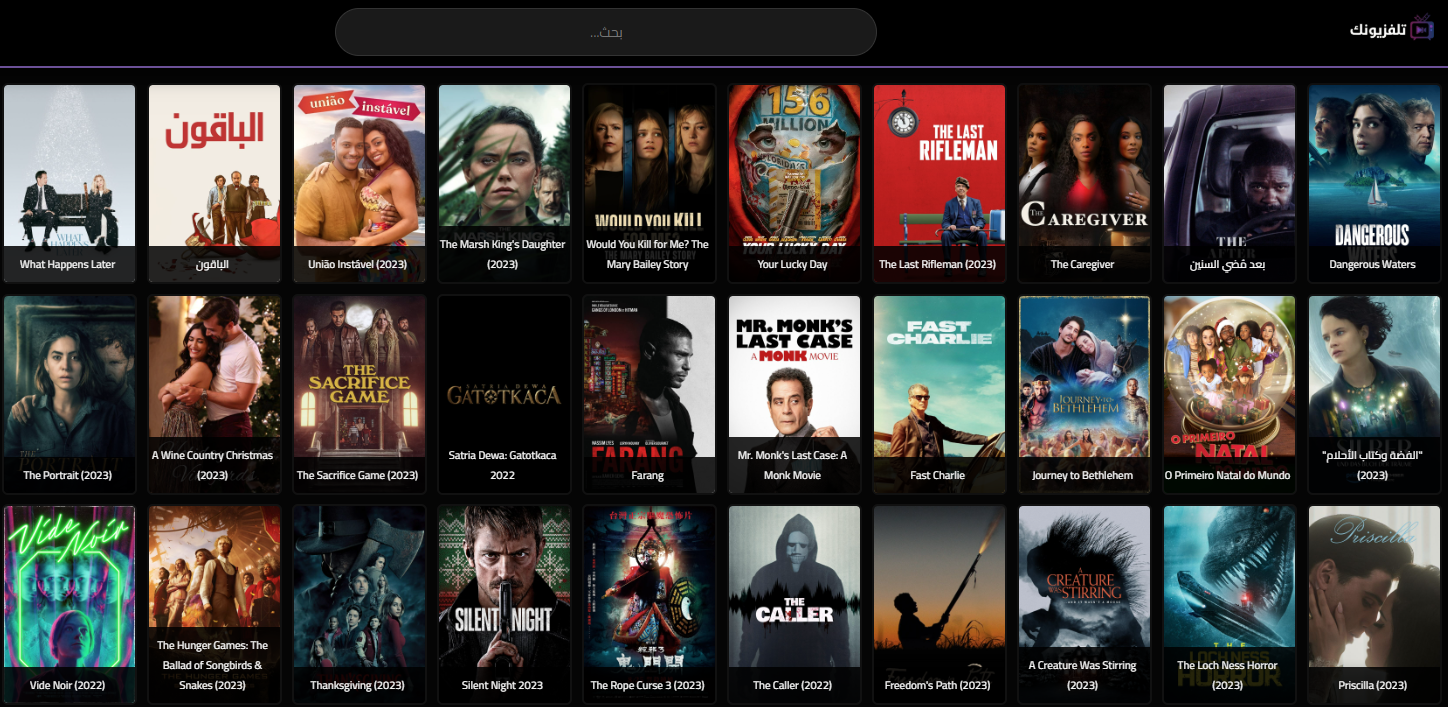Open The Marsh King's Daughter poster
The image size is (1448, 707).
click(505, 183)
